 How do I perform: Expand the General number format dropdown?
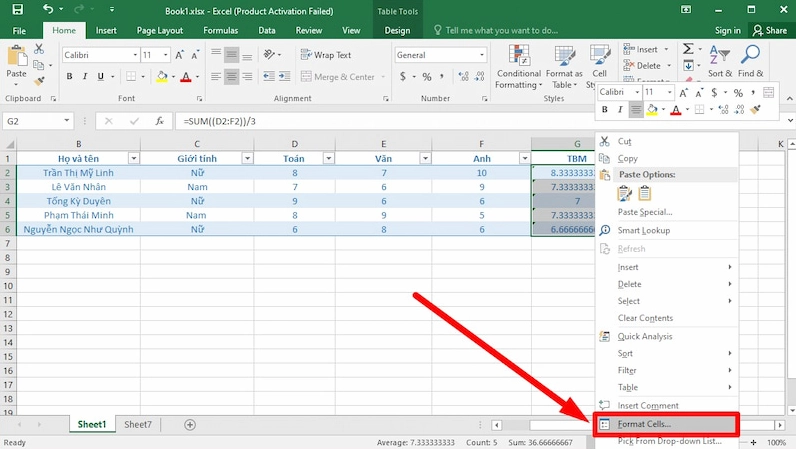tap(482, 55)
